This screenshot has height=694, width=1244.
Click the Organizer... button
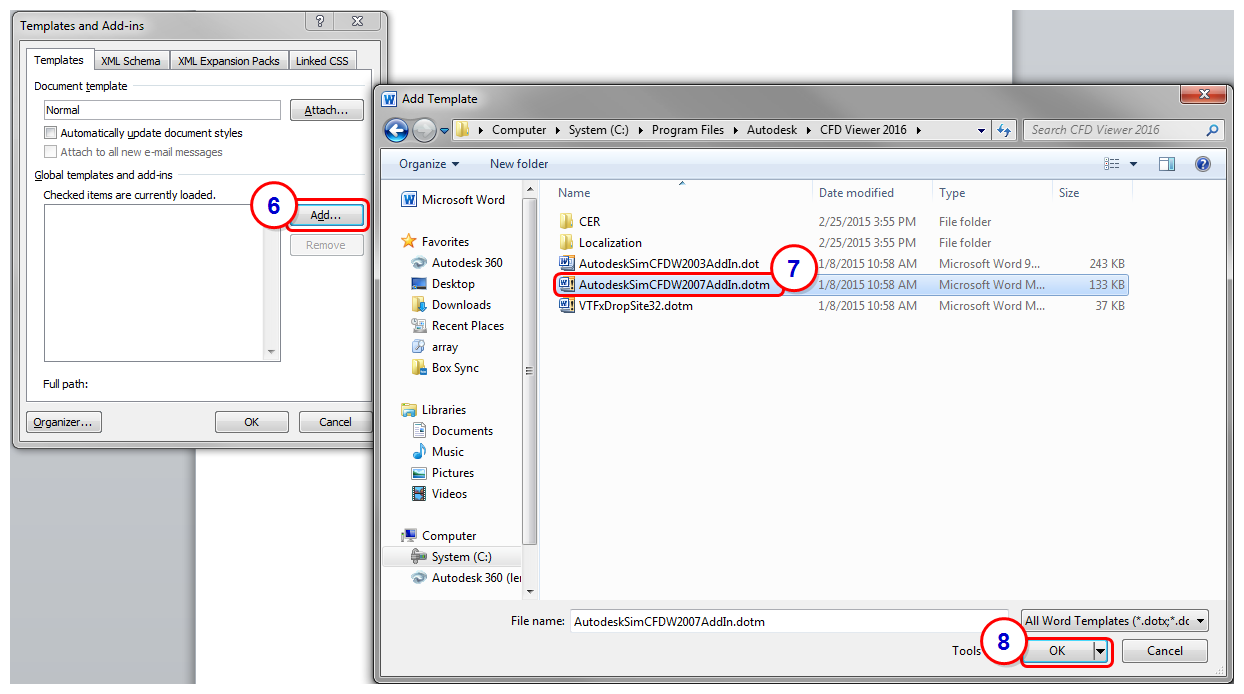tap(63, 422)
